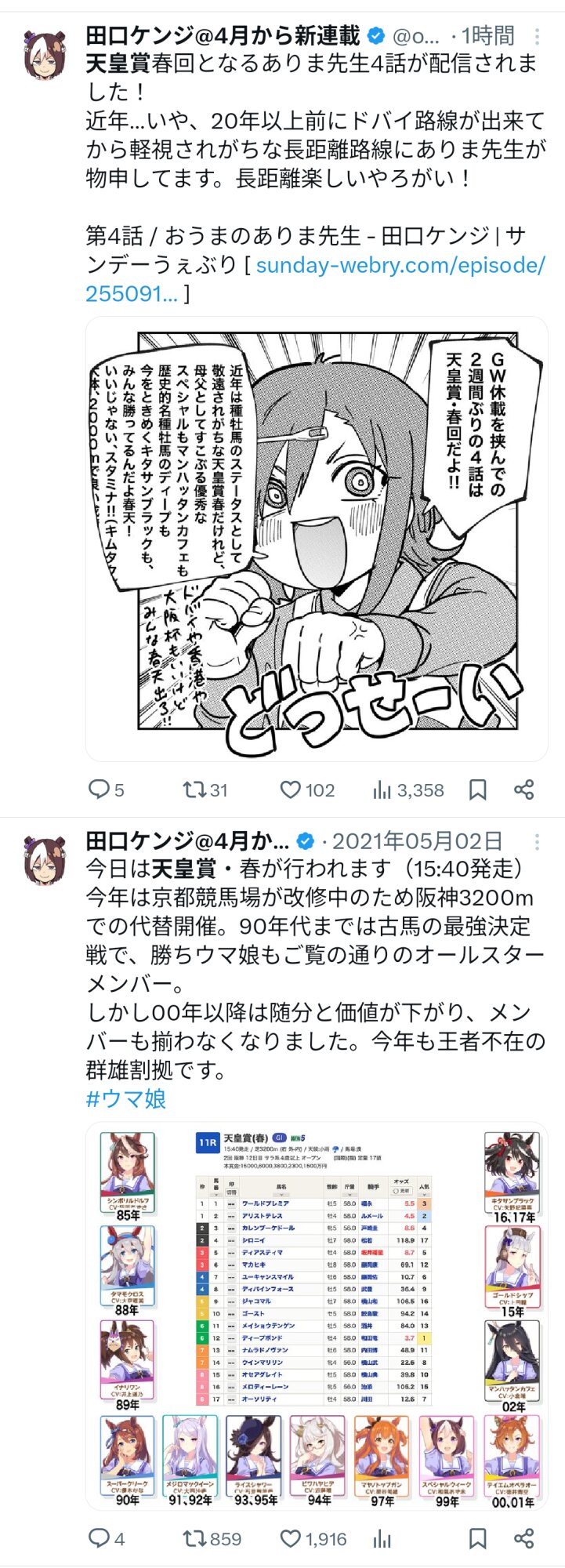Share the first tweet

(x=524, y=789)
